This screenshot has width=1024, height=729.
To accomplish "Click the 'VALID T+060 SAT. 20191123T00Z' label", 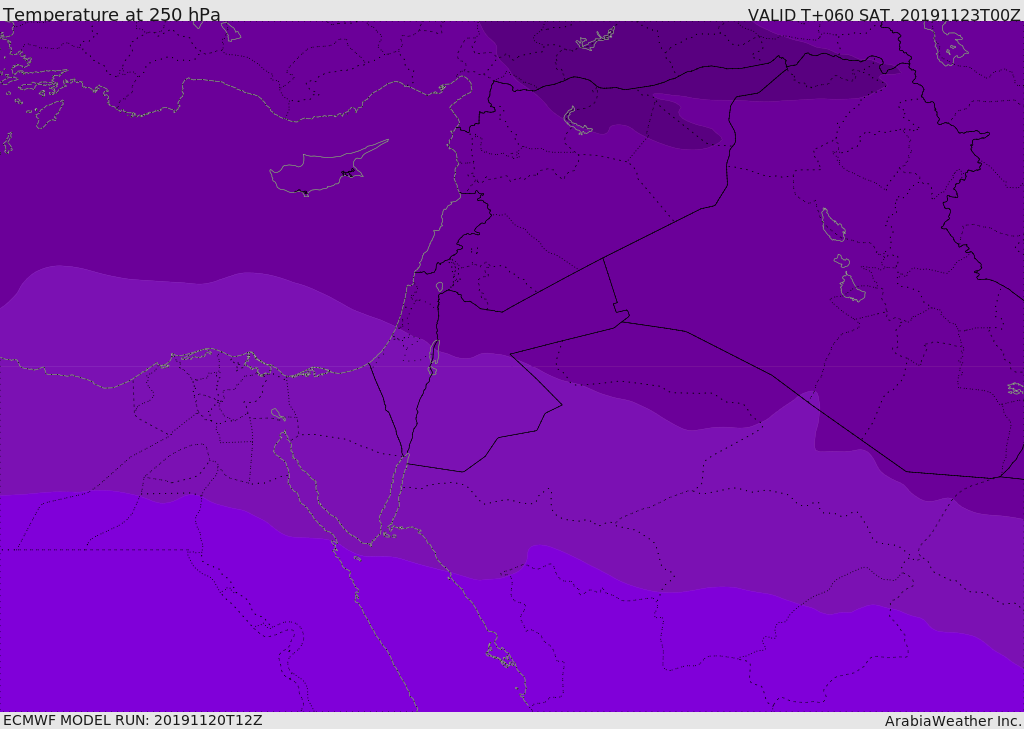I will [x=884, y=15].
